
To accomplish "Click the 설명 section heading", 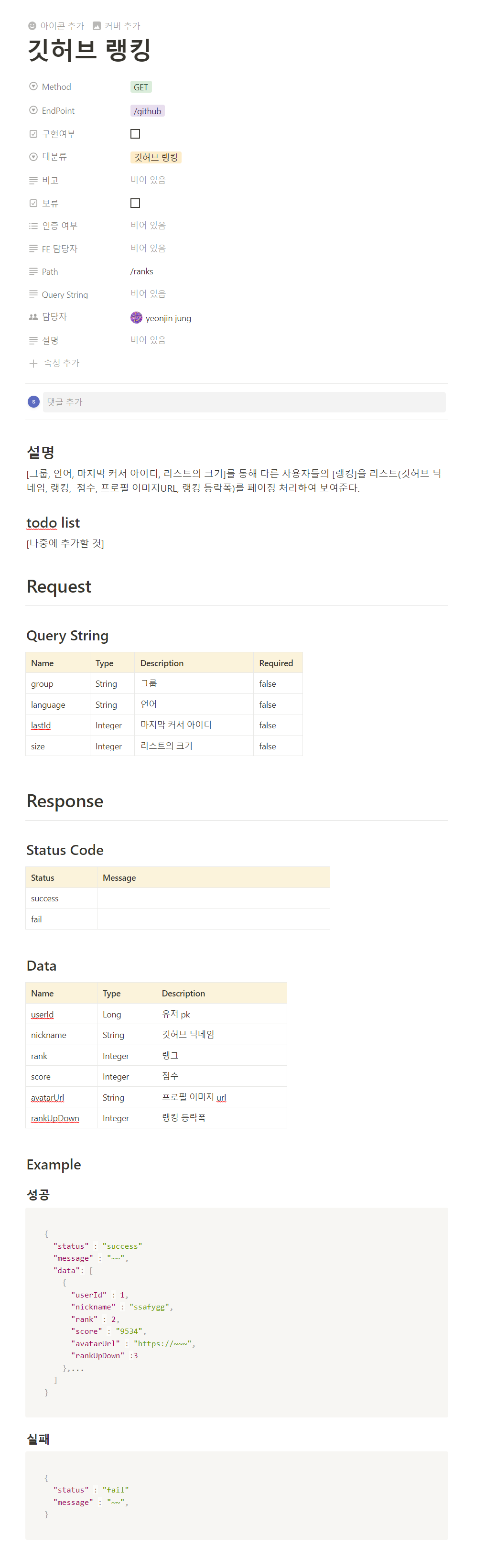I will pyautogui.click(x=41, y=452).
